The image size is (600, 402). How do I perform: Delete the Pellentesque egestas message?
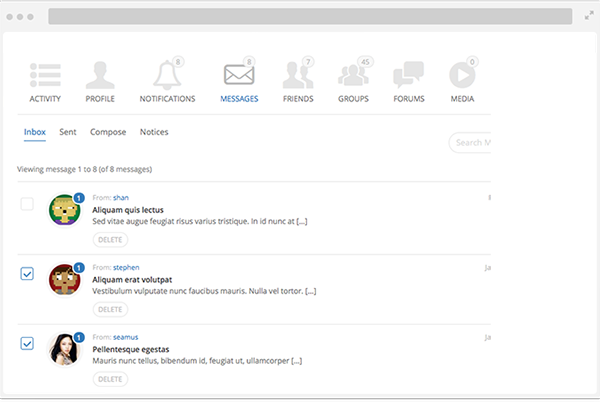click(x=110, y=379)
